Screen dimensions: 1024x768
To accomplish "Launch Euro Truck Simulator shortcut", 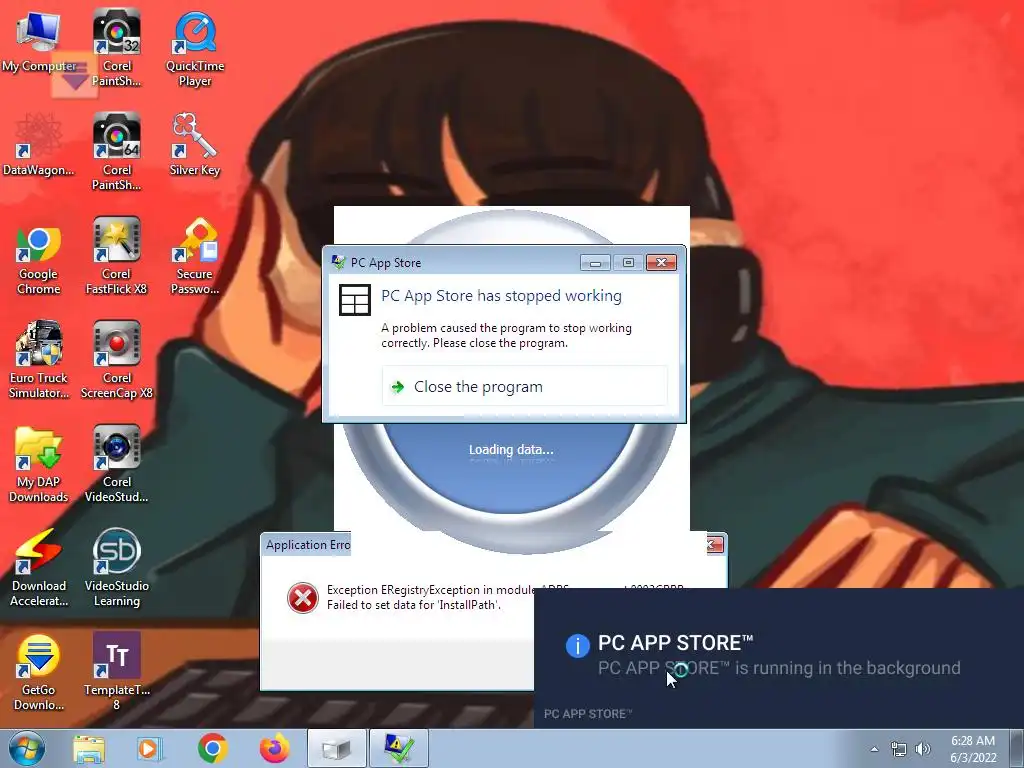I will (39, 360).
